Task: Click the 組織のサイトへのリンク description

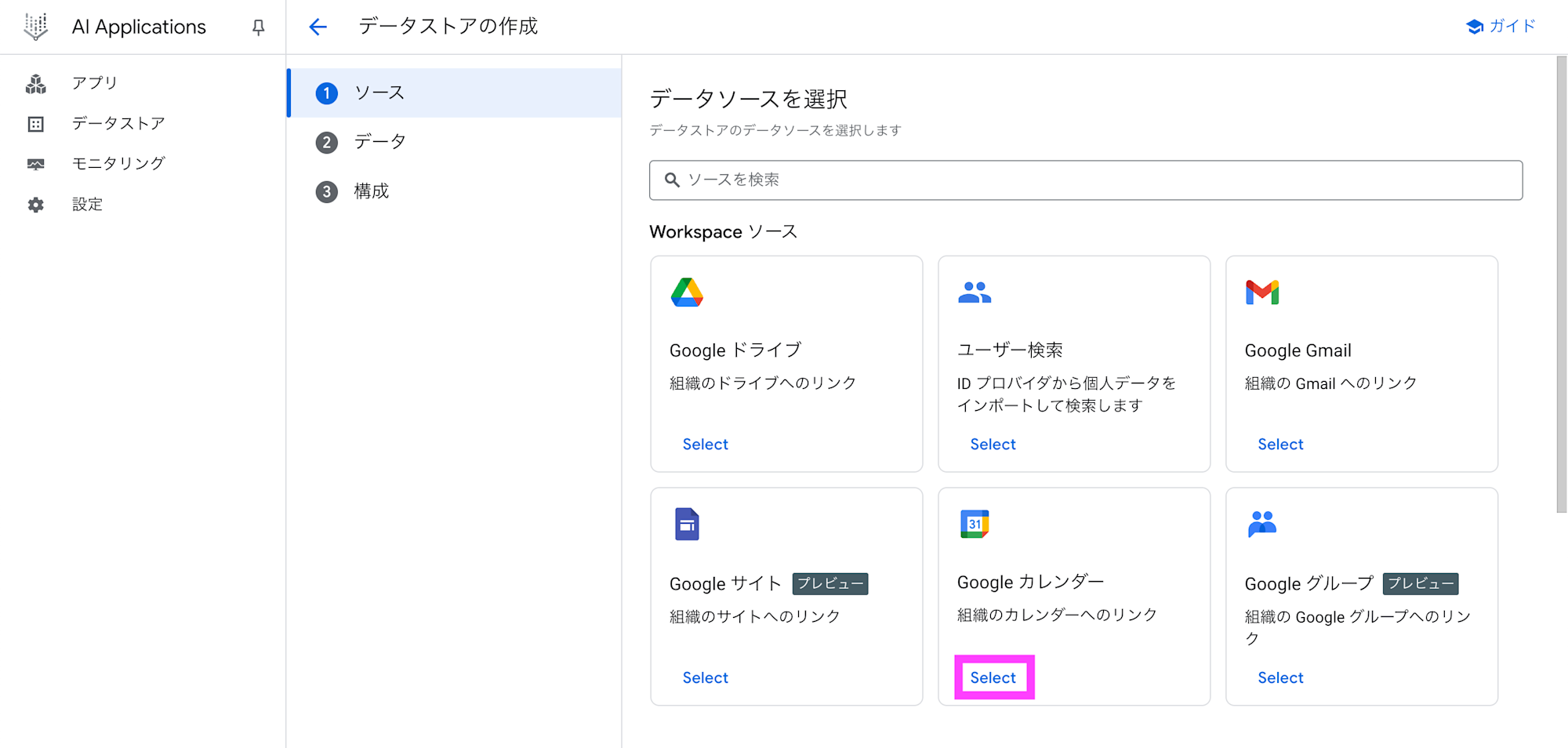Action: (755, 617)
